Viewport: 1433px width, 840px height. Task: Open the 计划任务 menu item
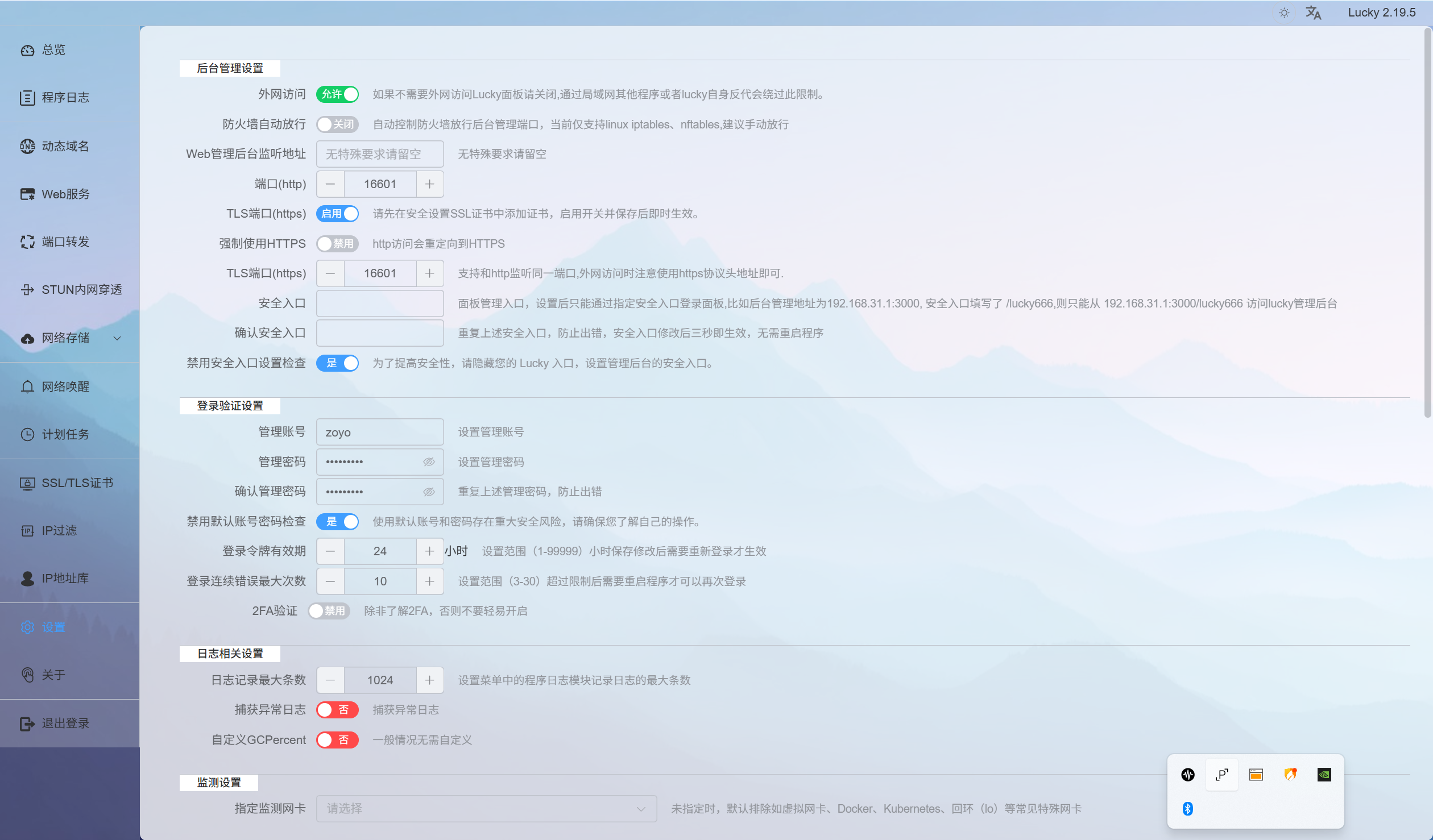pos(69,434)
